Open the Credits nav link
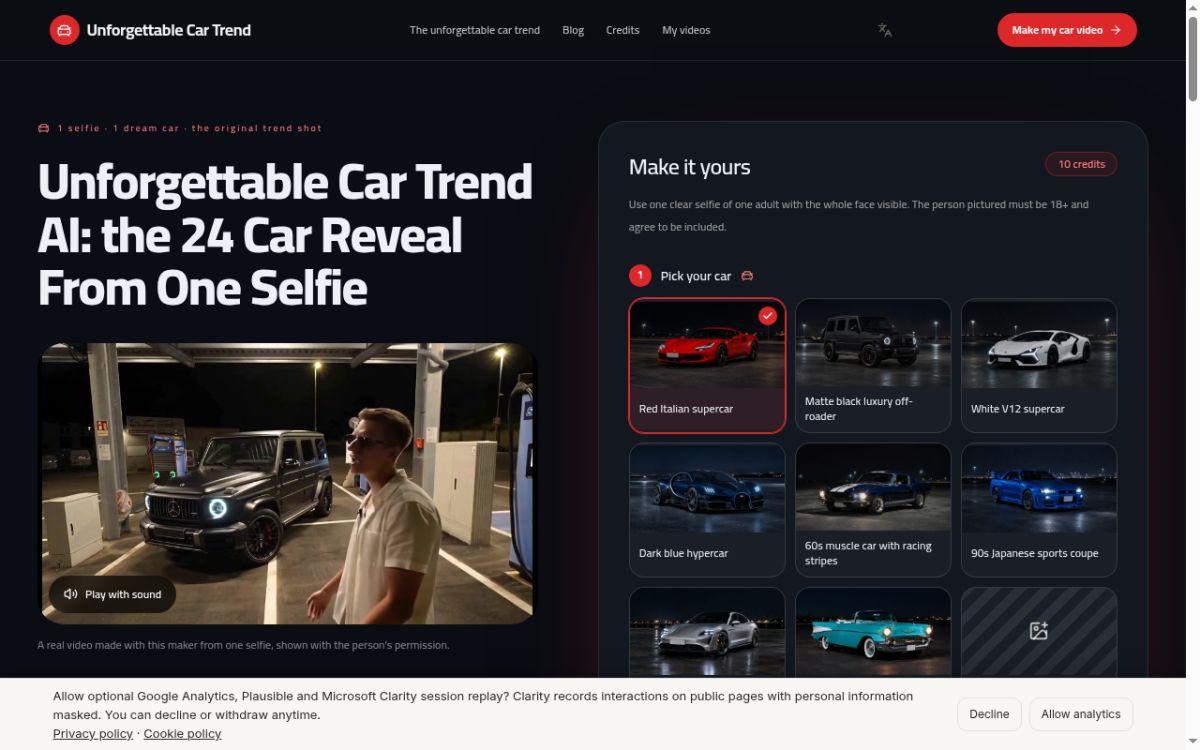This screenshot has width=1200, height=750. pos(622,30)
